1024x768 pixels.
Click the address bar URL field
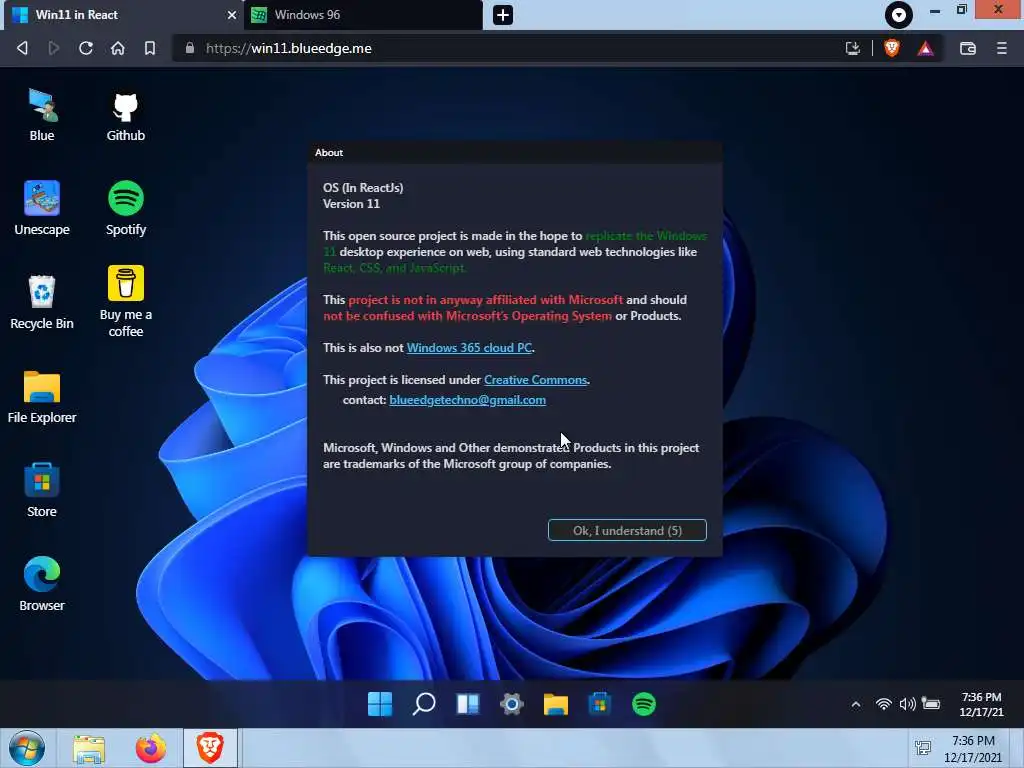tap(509, 48)
